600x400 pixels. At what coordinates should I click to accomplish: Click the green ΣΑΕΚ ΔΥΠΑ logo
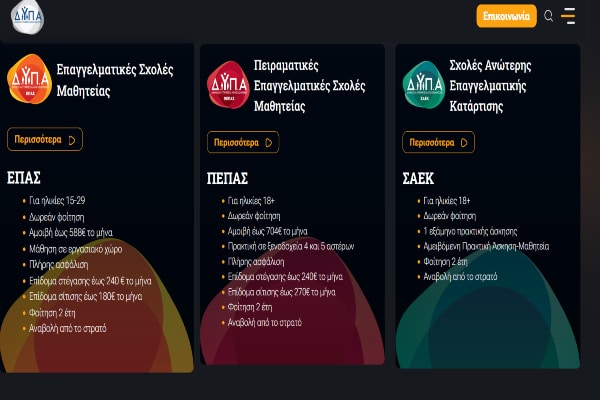coord(424,85)
